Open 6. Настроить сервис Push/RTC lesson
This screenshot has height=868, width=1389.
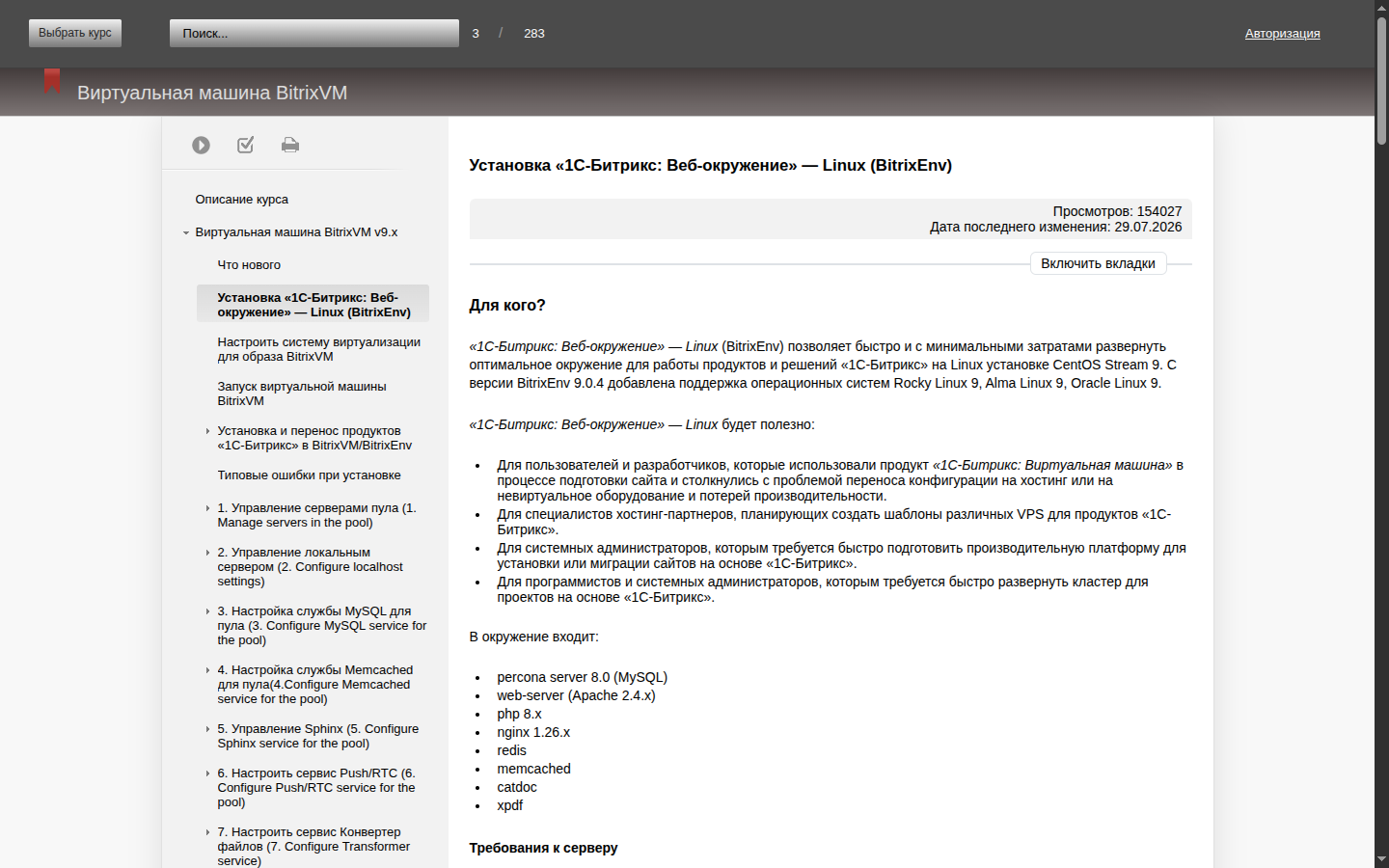[x=315, y=788]
